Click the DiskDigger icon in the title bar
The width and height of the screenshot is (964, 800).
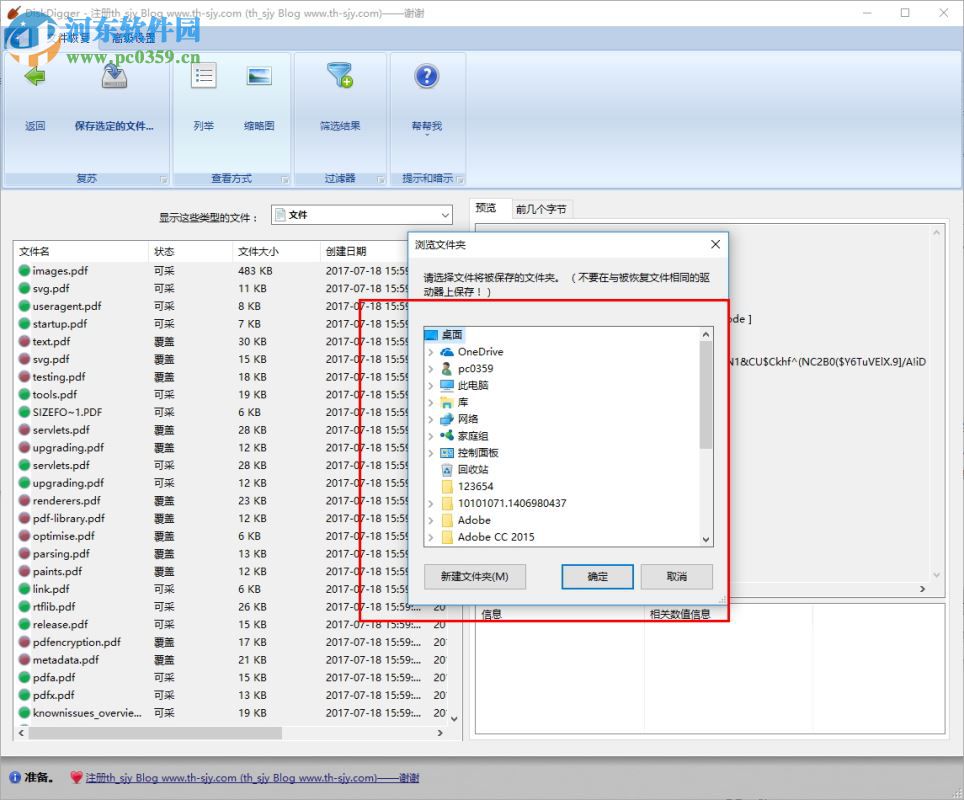tap(13, 12)
